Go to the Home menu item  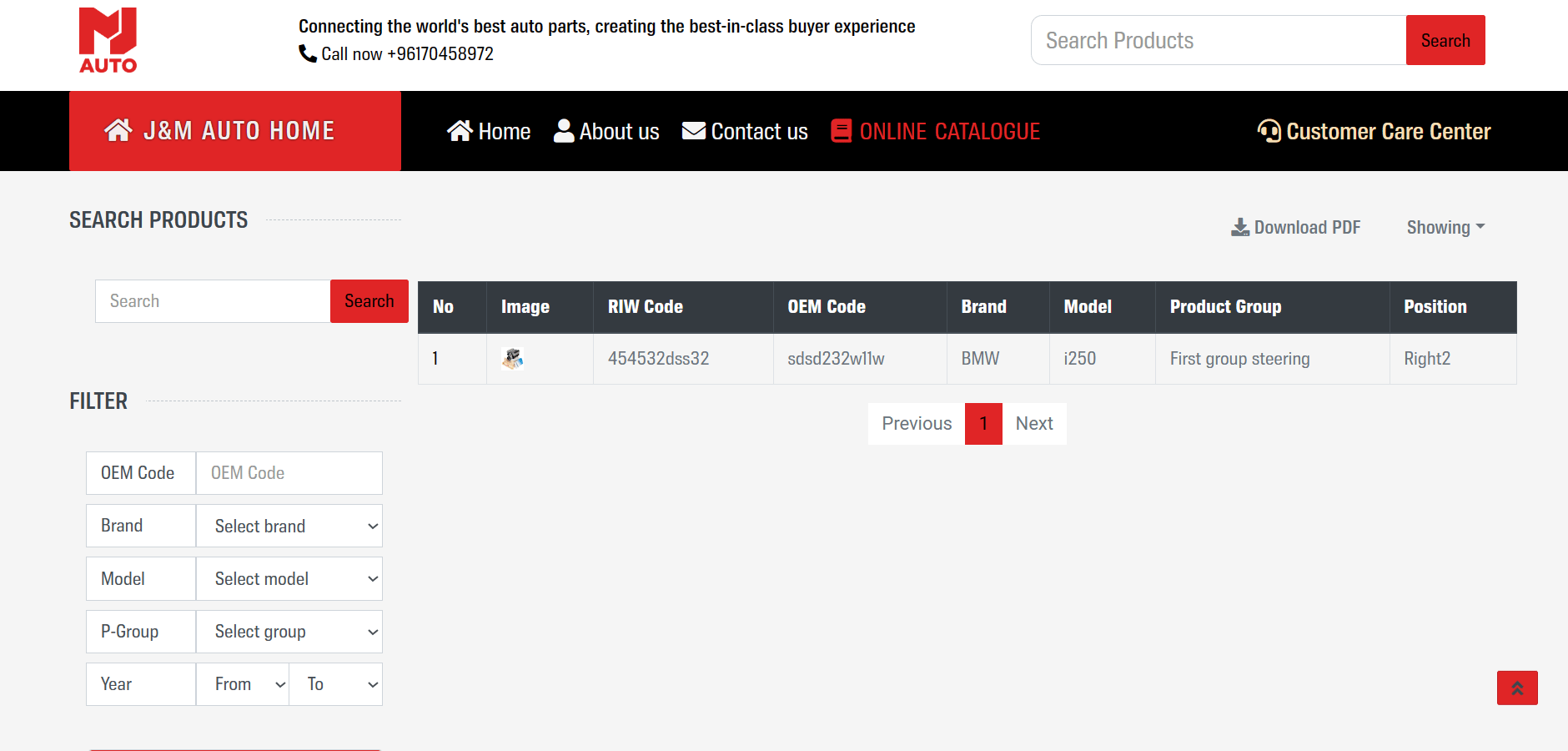tap(489, 131)
